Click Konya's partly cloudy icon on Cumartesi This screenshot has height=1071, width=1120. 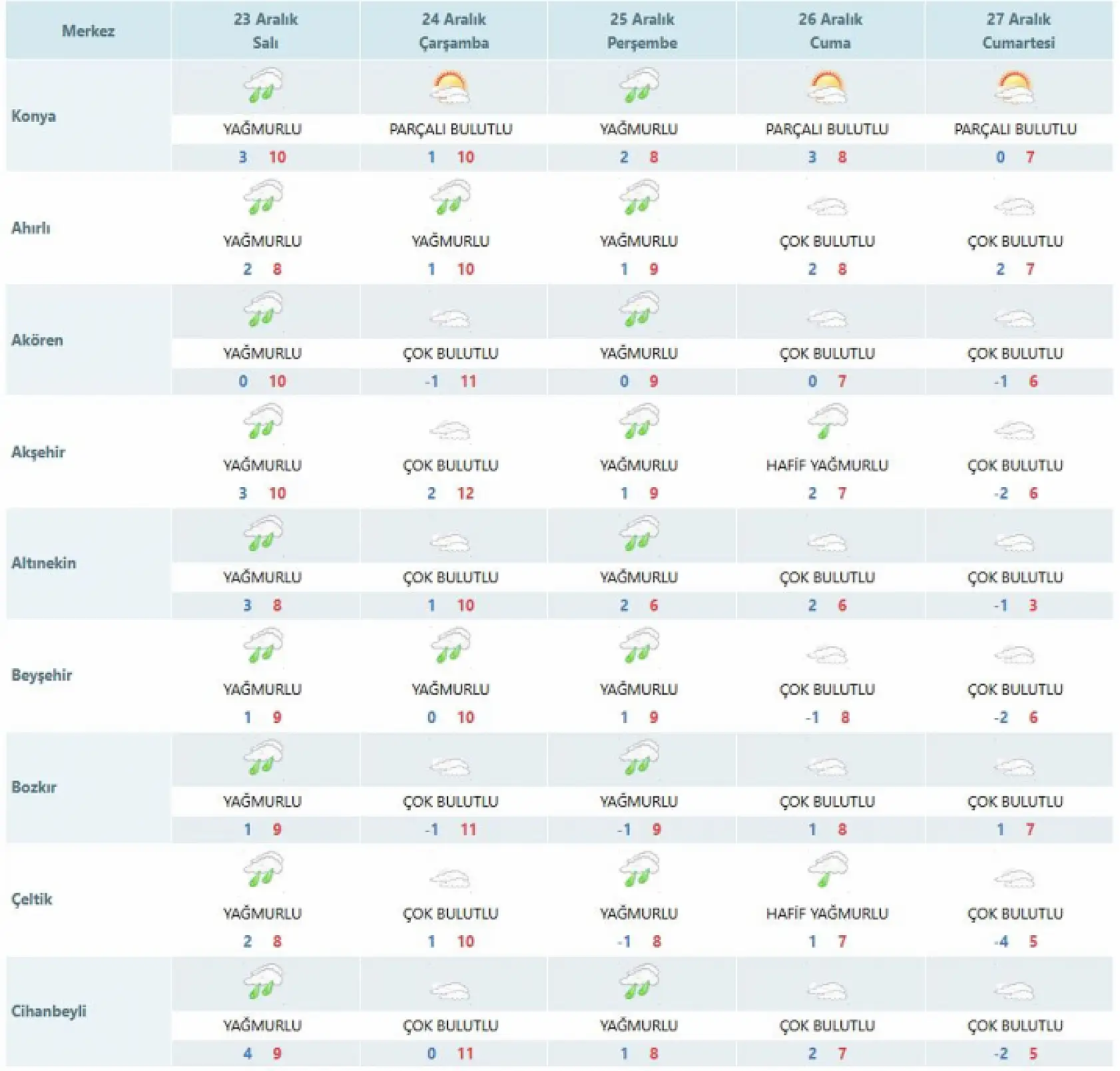point(1015,88)
